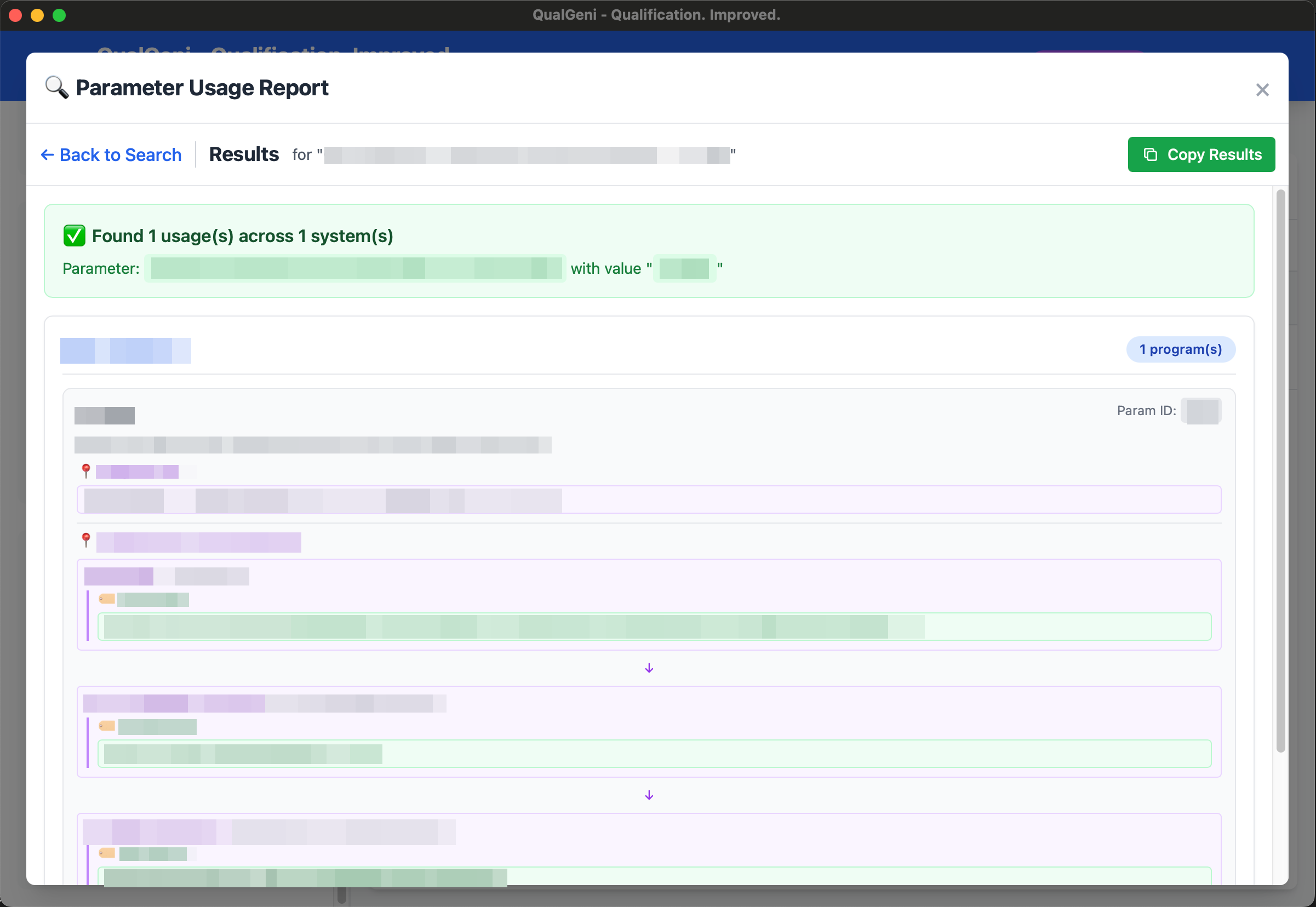Screen dimensions: 1316x907
Task: Click the purple down arrow between first two steps
Action: click(648, 668)
